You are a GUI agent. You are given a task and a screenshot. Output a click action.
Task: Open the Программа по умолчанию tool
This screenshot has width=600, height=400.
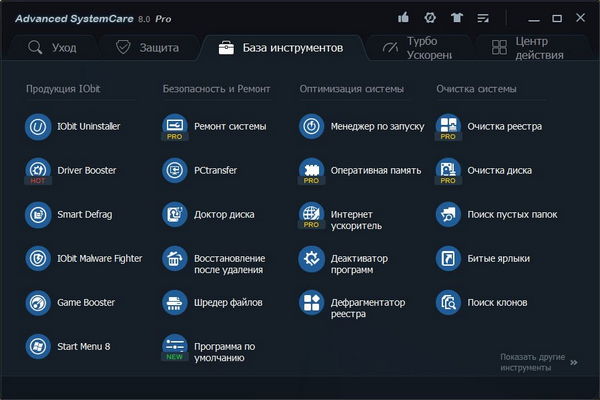pyautogui.click(x=175, y=346)
